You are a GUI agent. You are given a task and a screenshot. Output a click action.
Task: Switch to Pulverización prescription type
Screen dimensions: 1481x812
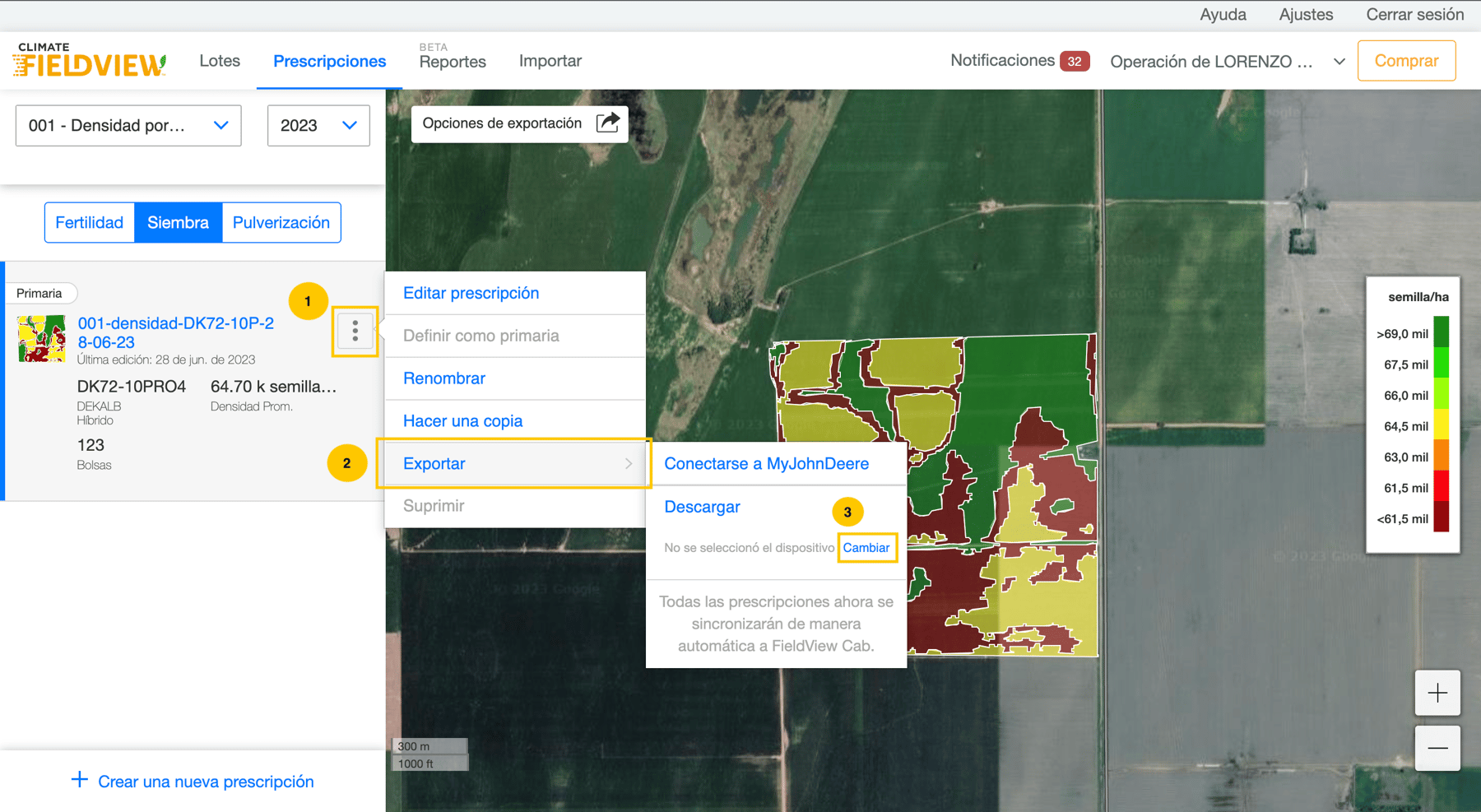(x=281, y=223)
